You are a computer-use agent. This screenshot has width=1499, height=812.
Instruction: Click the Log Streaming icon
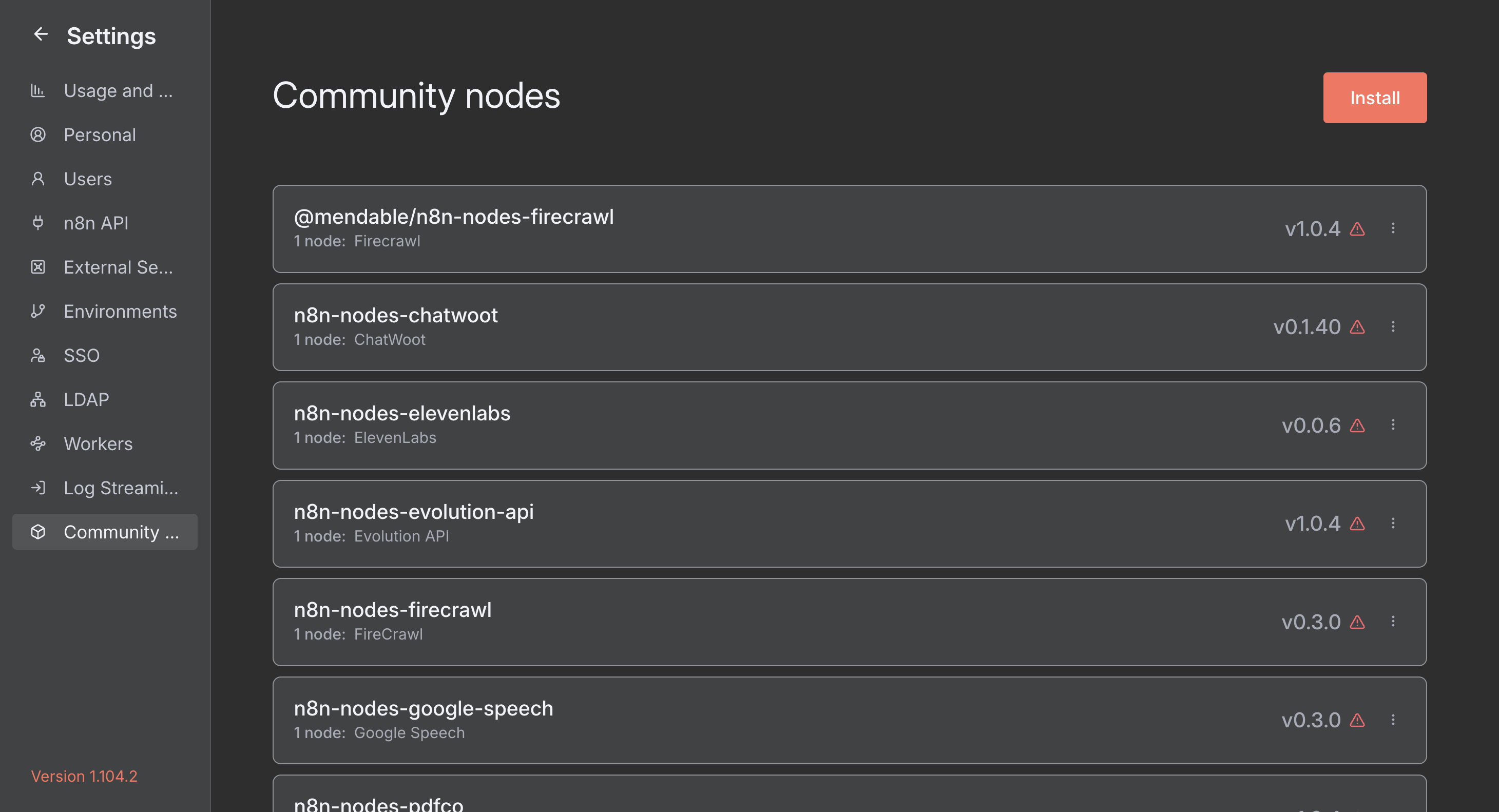pos(38,488)
